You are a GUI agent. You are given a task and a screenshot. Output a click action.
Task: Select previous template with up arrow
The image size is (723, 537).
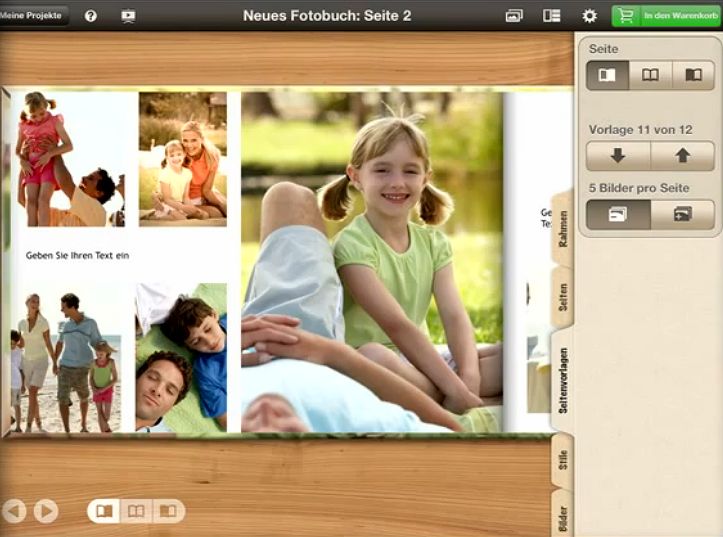point(682,156)
